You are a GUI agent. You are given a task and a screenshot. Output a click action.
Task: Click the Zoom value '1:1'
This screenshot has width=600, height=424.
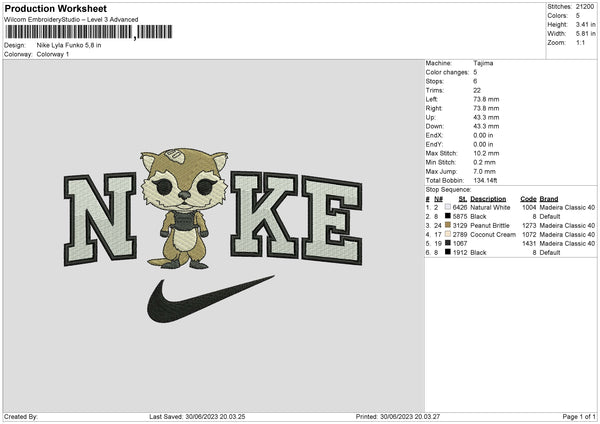(580, 42)
